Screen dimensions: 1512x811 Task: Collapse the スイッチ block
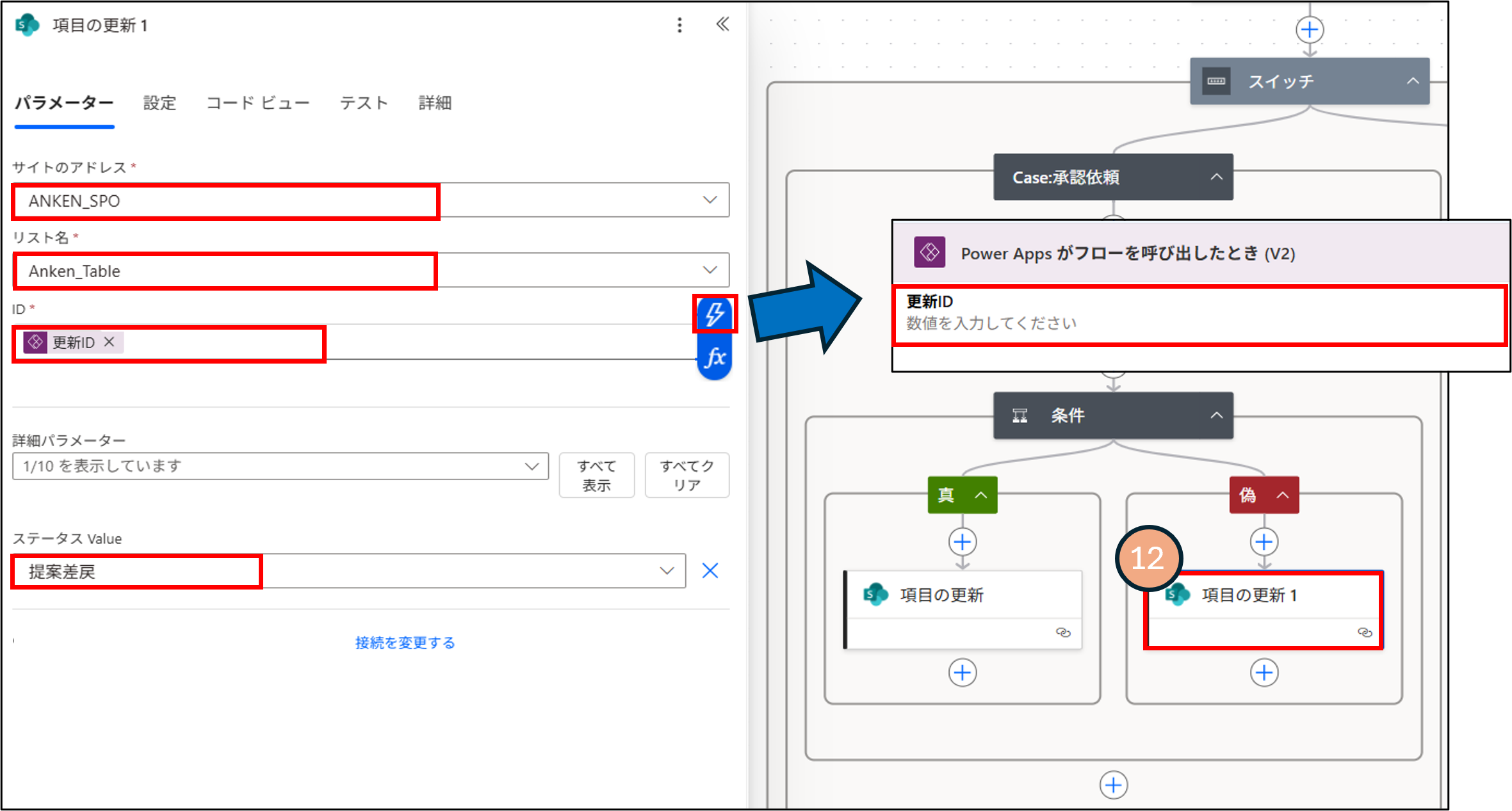pyautogui.click(x=1413, y=81)
